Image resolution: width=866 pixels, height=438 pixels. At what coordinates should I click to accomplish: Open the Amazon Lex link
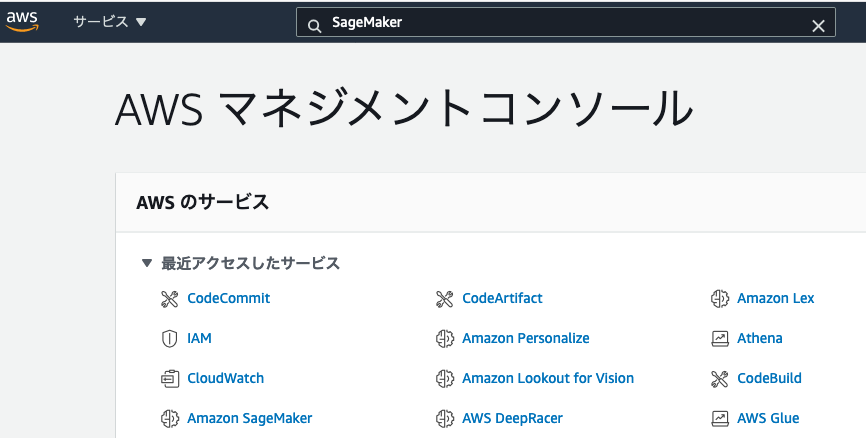click(775, 298)
